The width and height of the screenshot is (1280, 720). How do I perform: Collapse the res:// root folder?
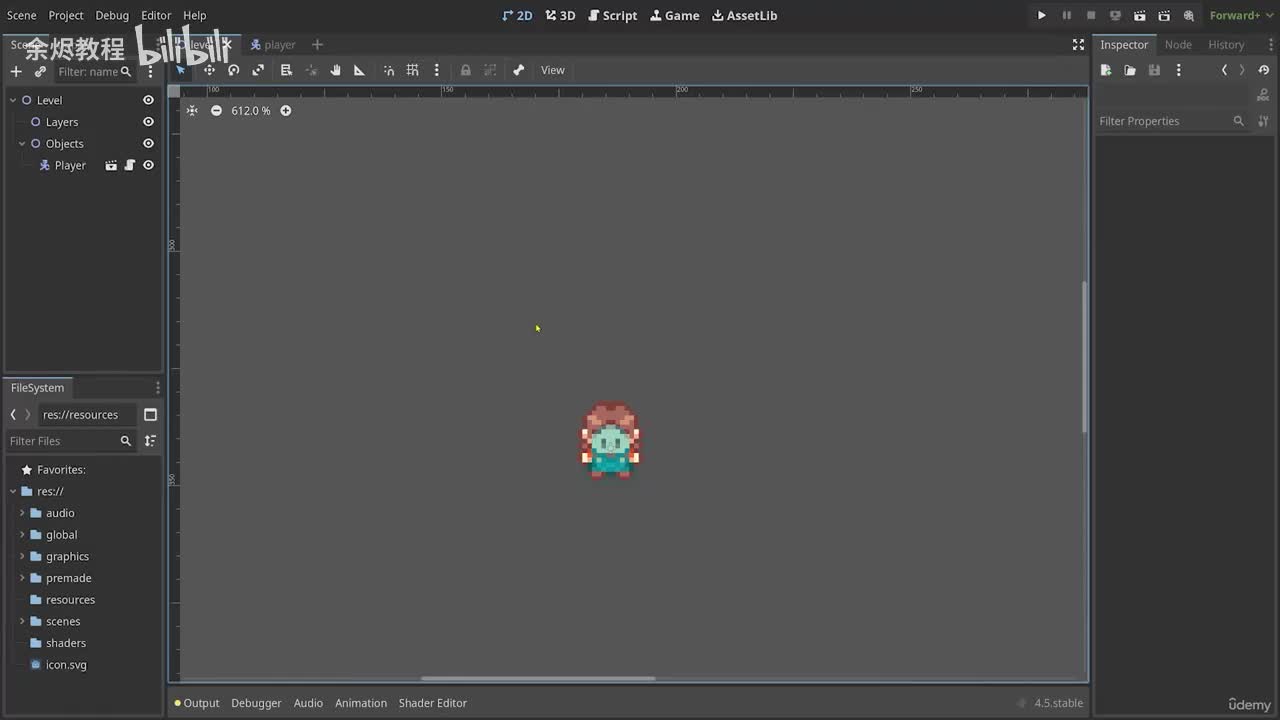tap(13, 492)
